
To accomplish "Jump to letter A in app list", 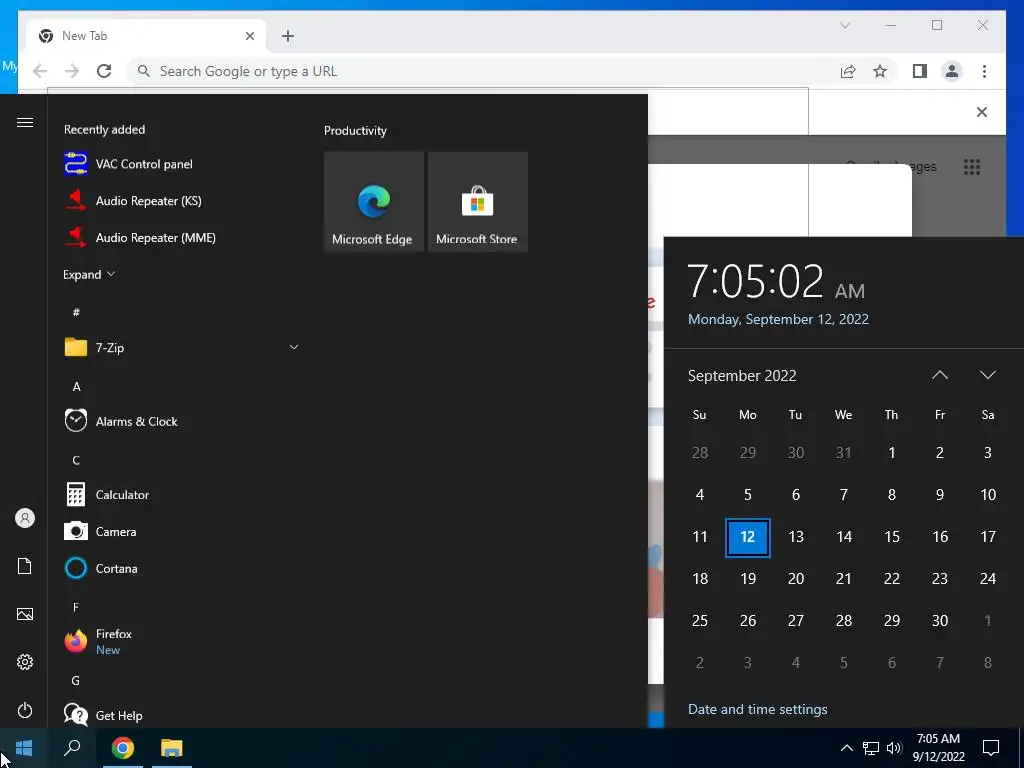I will [x=76, y=387].
